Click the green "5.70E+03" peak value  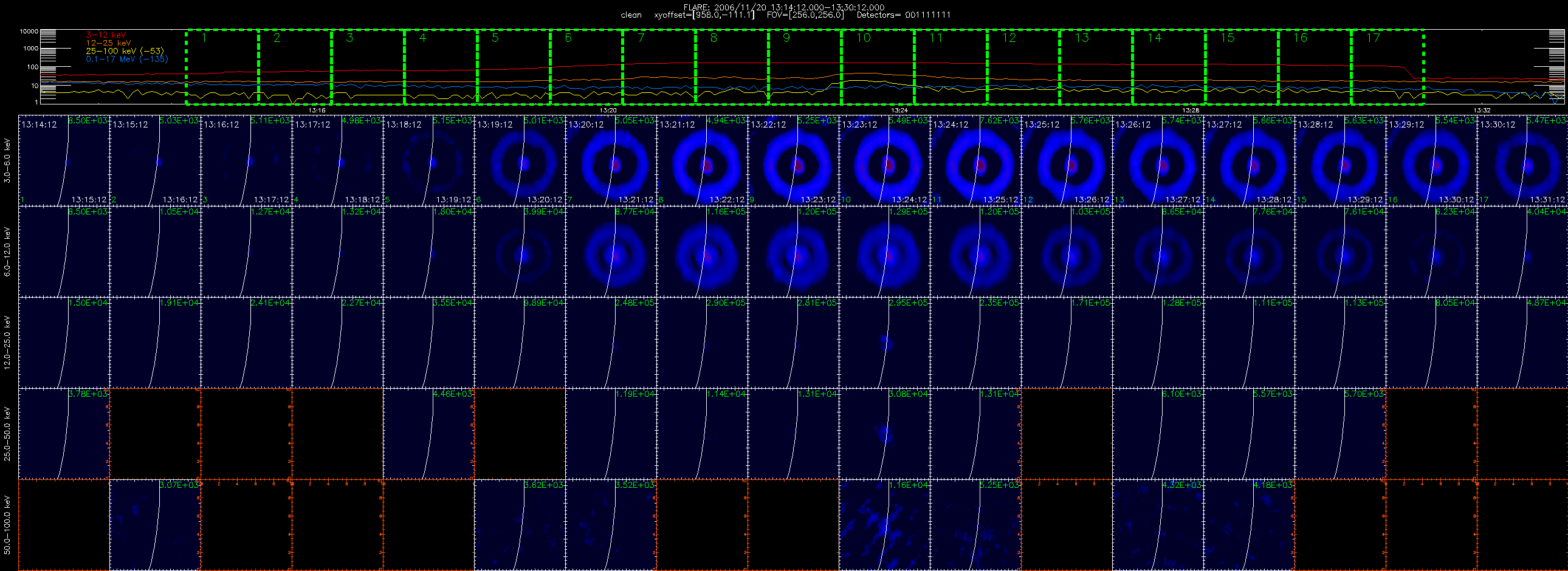pyautogui.click(x=1364, y=394)
